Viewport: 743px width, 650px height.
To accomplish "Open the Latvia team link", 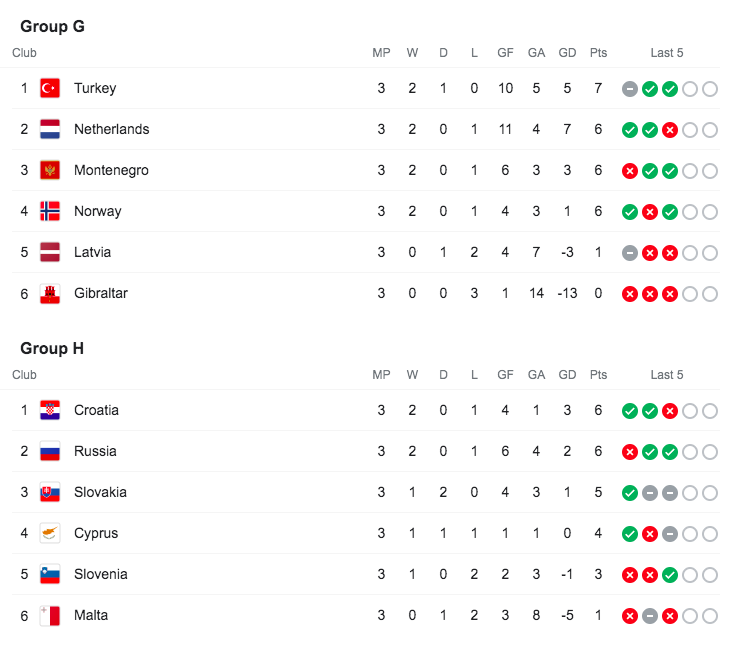I will (92, 252).
